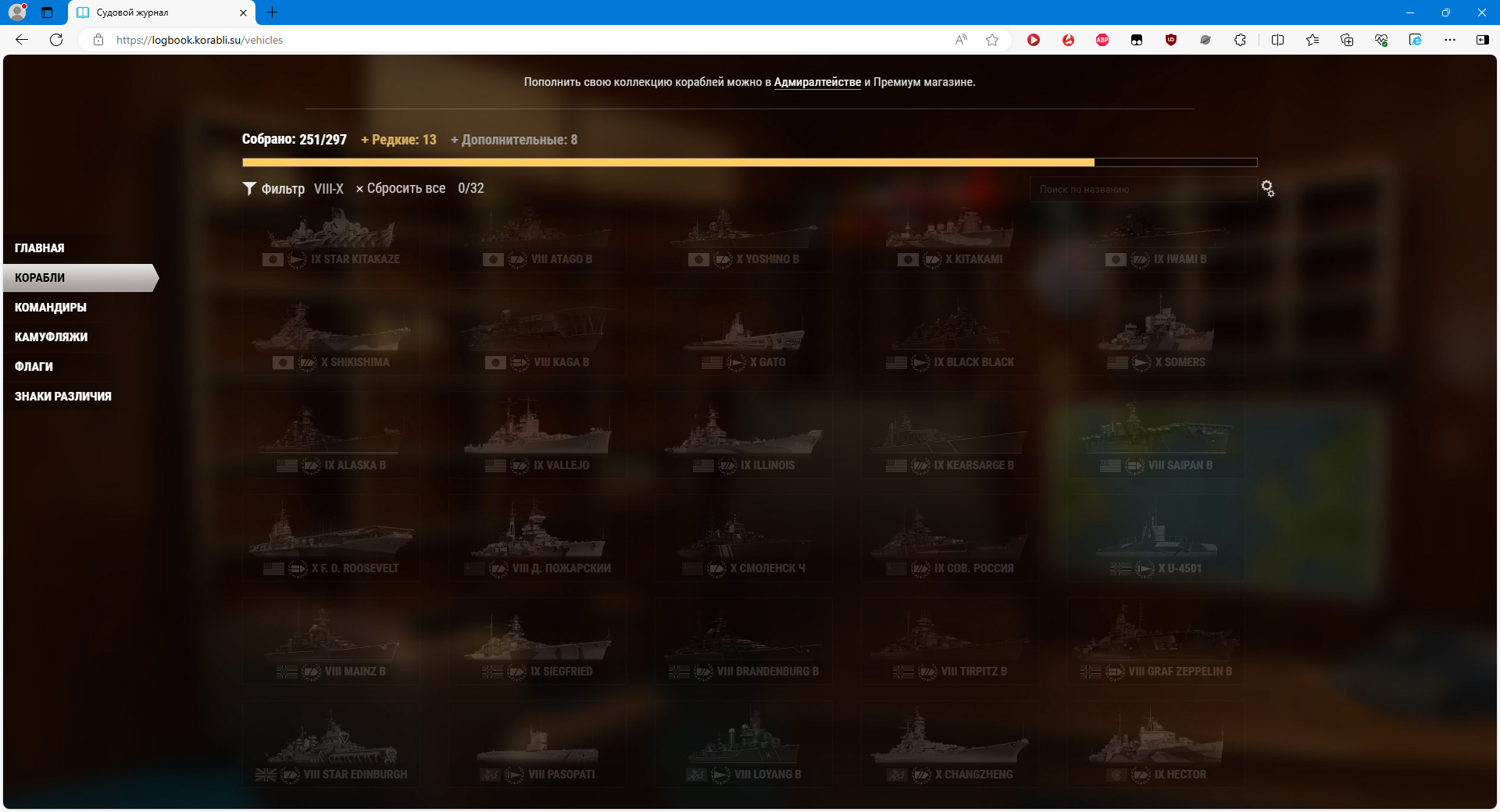The width and height of the screenshot is (1500, 812).
Task: Open the extensions puzzle-piece menu
Action: (x=1240, y=40)
